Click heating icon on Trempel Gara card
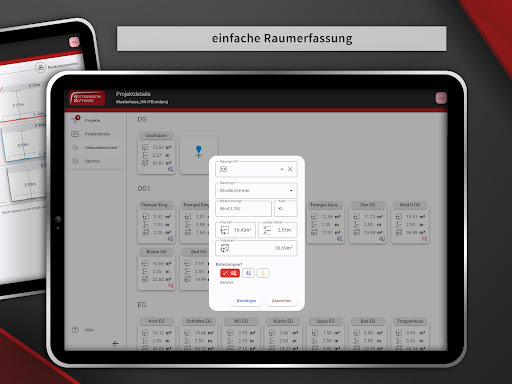Viewport: 512px width, 384px height. pos(340,239)
